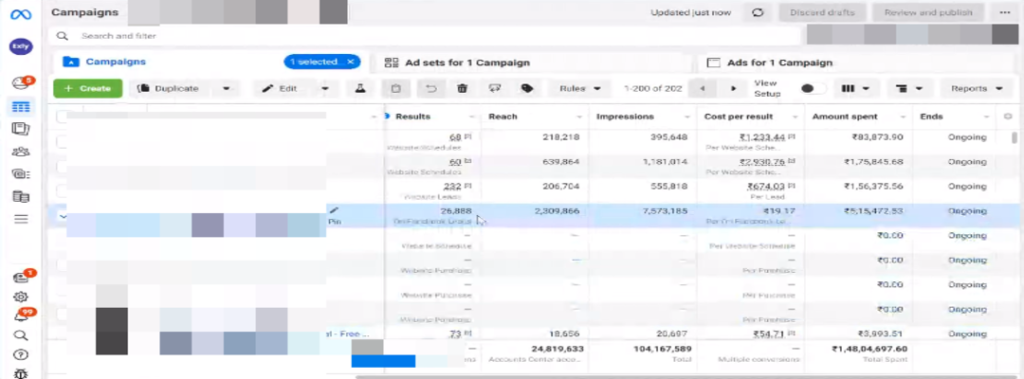Tick the checkbox of the ₹83,873.90 campaign row
1024x379 pixels.
[62, 141]
